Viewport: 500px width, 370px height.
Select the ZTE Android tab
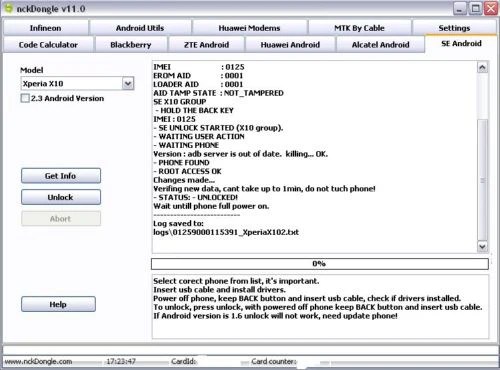click(206, 45)
